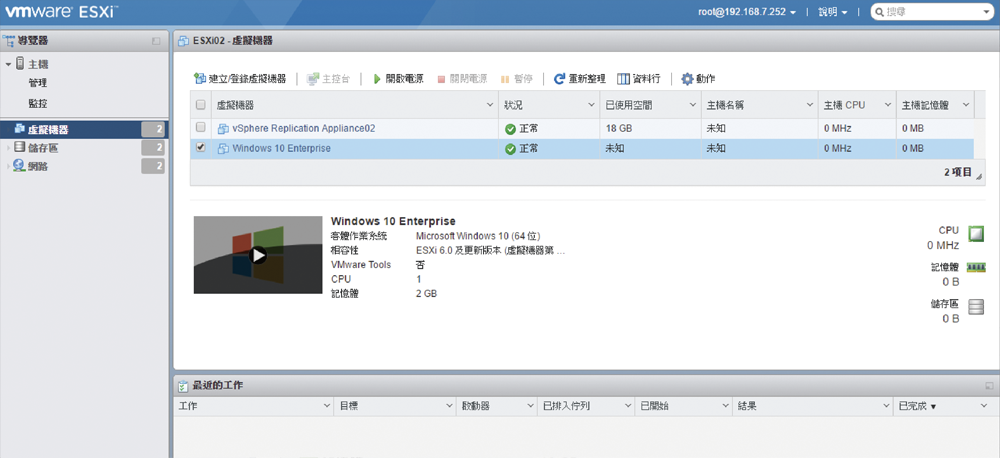Viewport: 1000px width, 458px height.
Task: Open the 虛擬機器 column header dropdown
Action: coord(490,105)
